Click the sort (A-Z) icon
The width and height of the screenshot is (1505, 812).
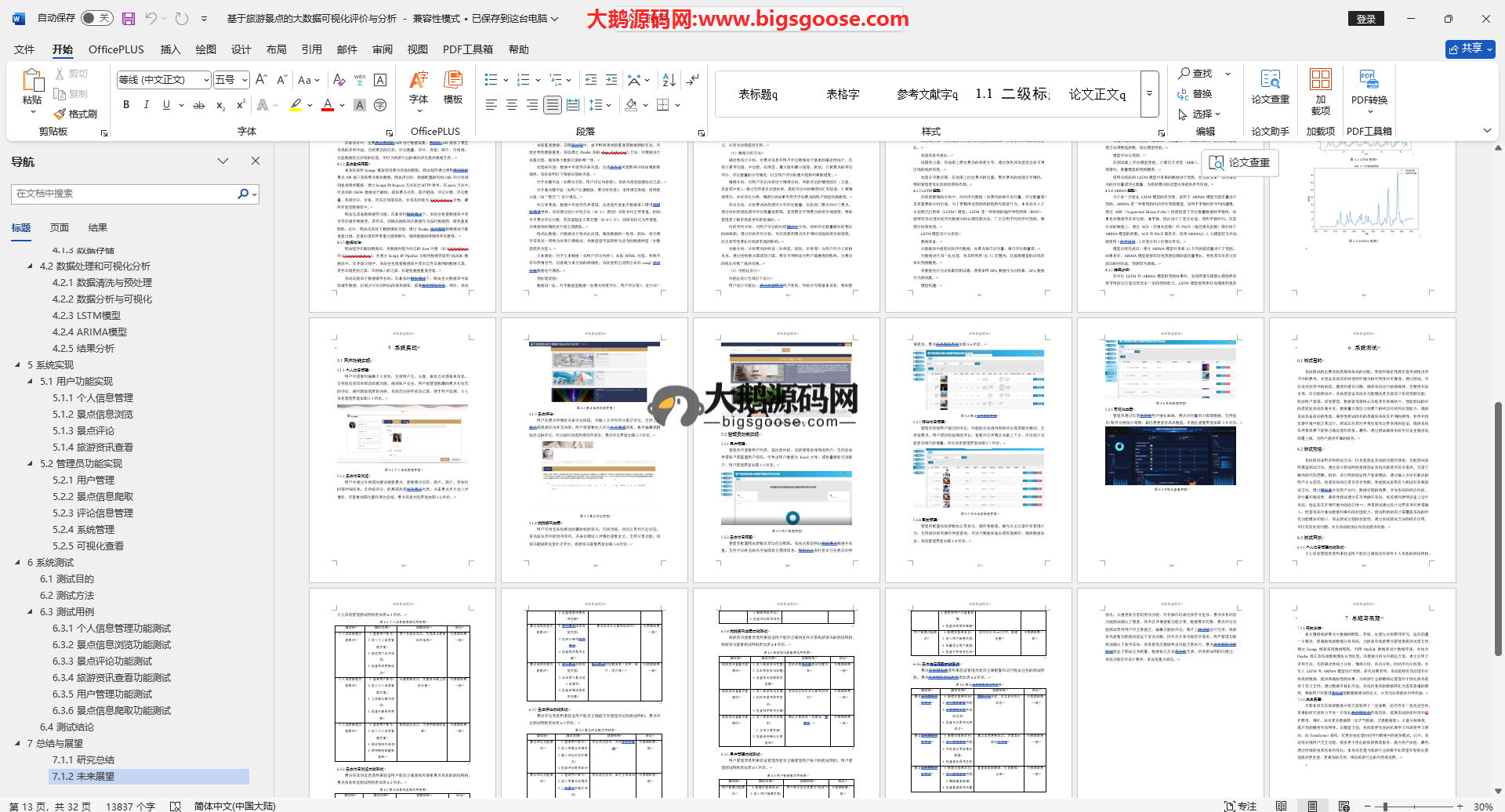(669, 80)
